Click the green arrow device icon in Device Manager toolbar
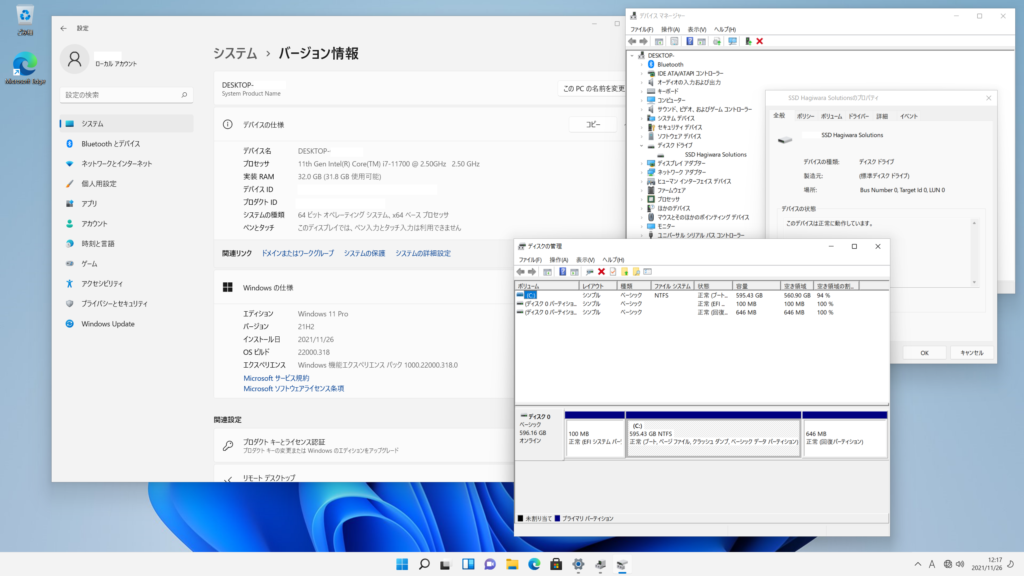Image resolution: width=1024 pixels, height=576 pixels. pos(748,41)
